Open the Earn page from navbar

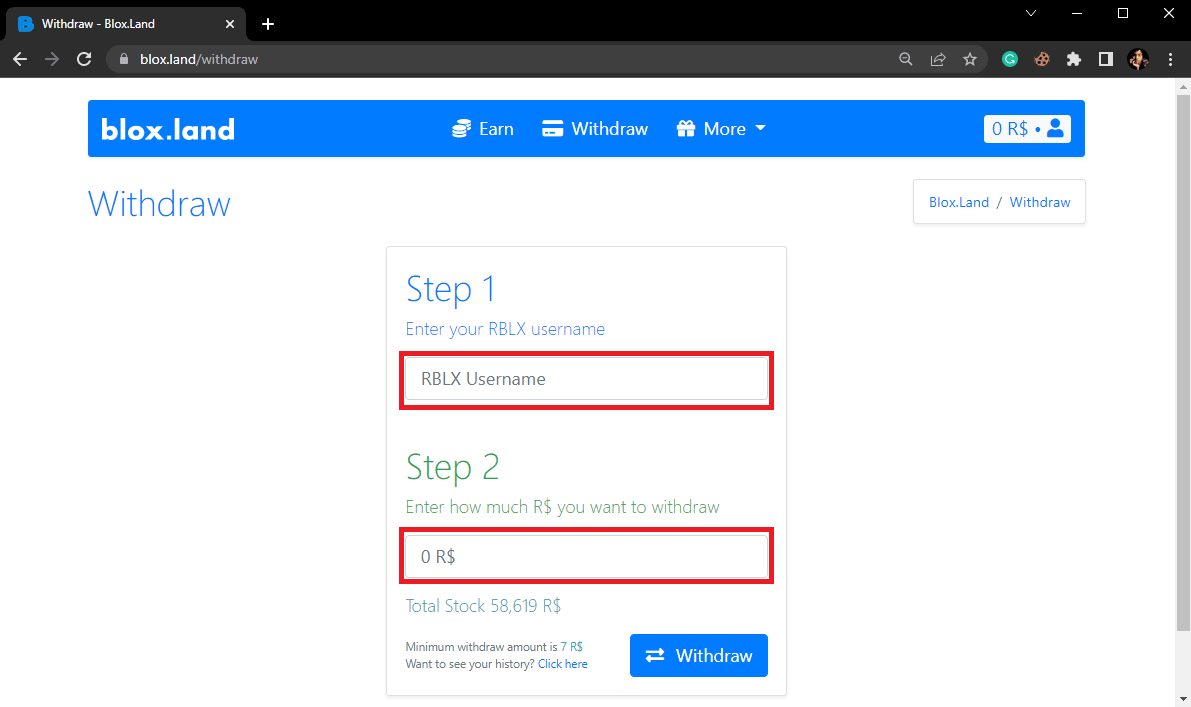tap(483, 129)
